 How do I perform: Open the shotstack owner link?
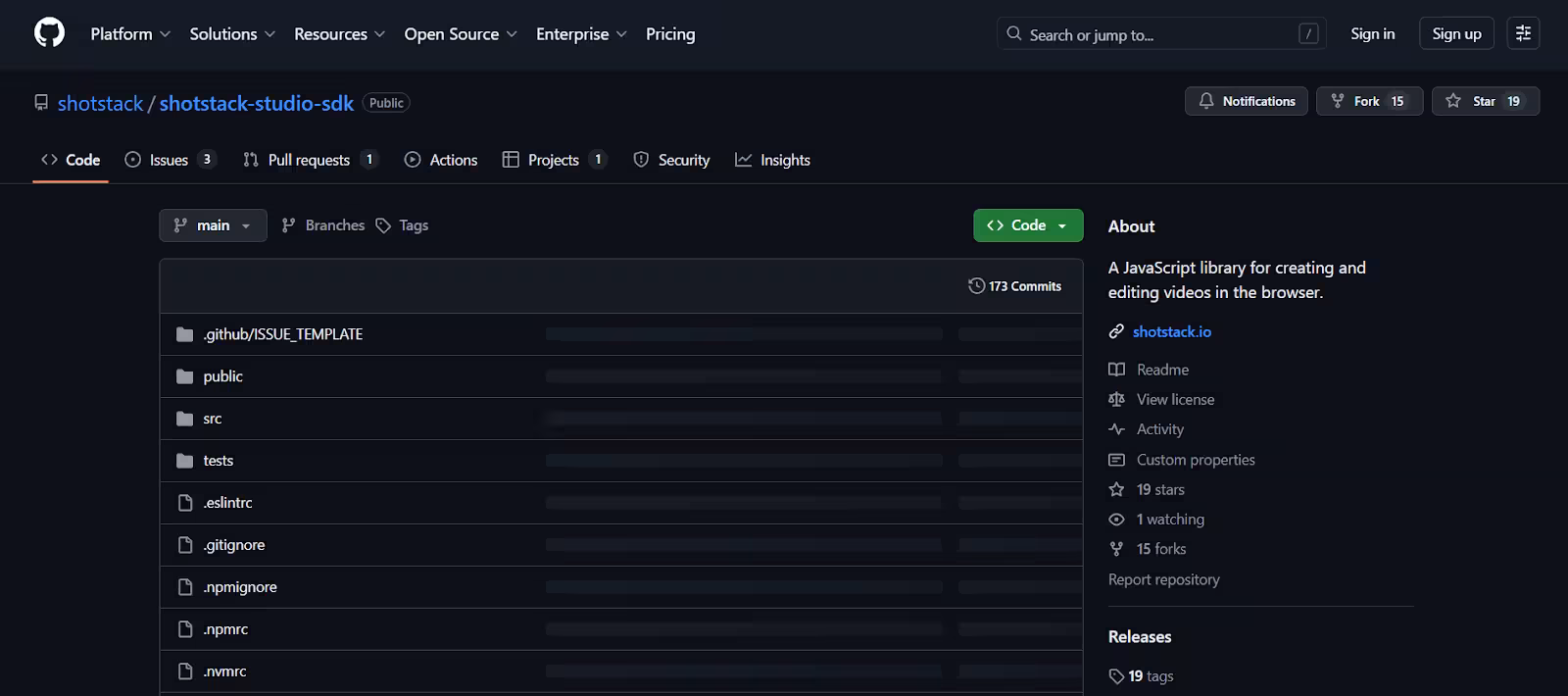[100, 103]
